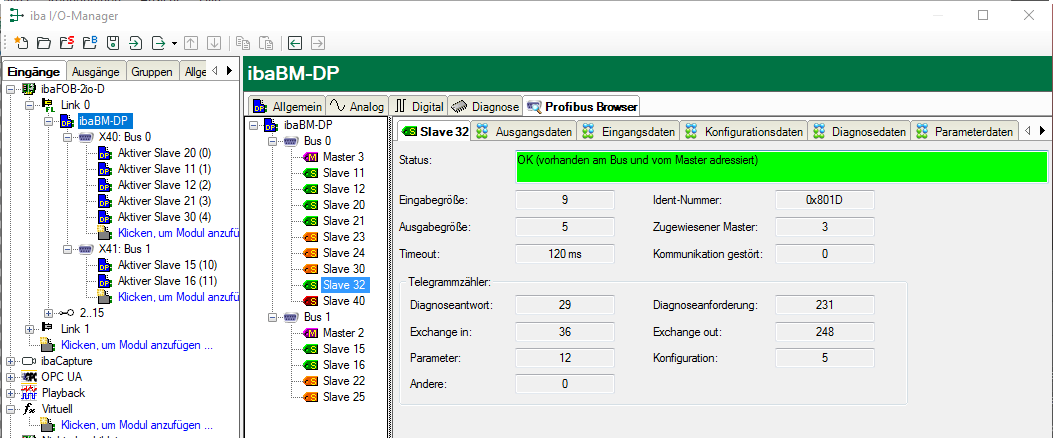Add module link under X40: Bus 0
This screenshot has width=1054, height=438.
pos(178,233)
